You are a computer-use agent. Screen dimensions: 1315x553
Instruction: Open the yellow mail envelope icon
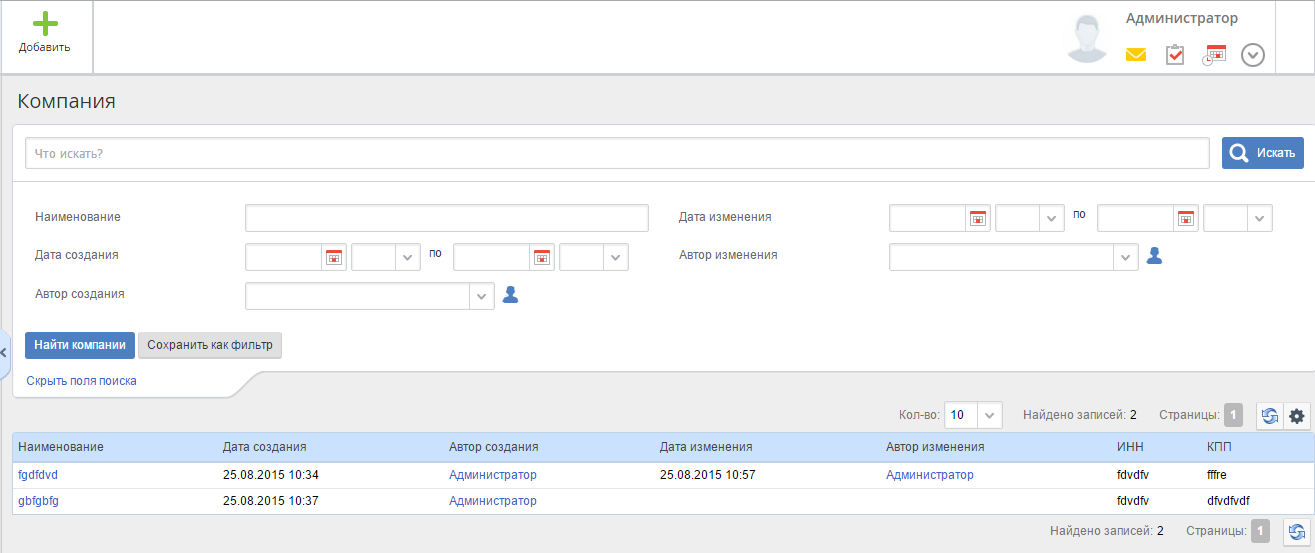[1135, 55]
